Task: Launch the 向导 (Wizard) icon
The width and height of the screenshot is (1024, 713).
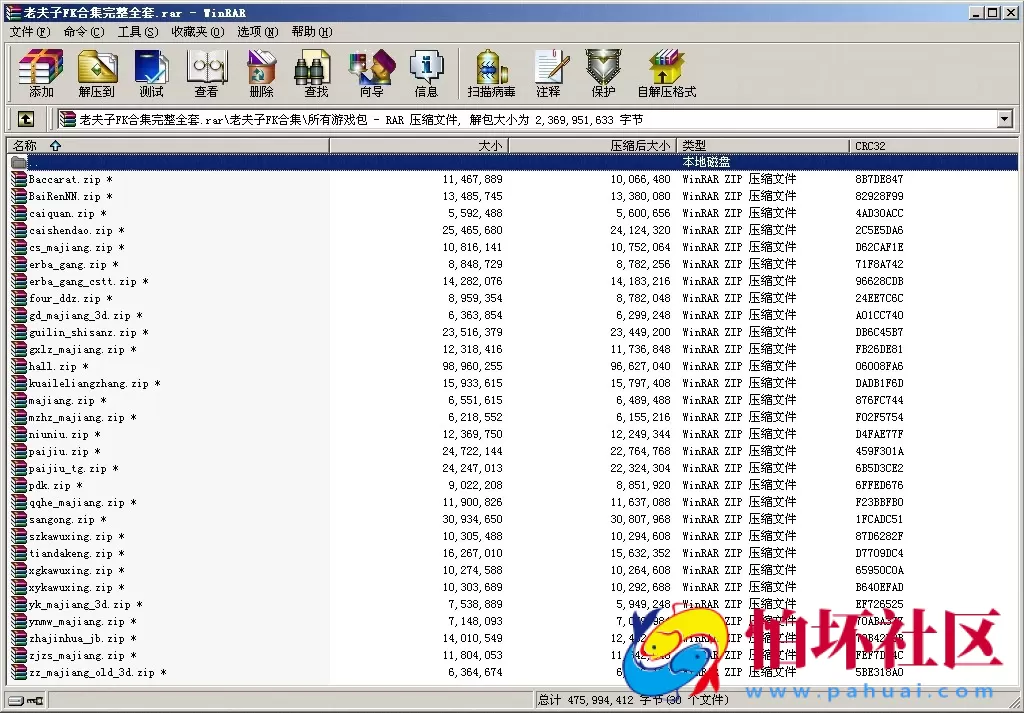Action: pyautogui.click(x=369, y=72)
